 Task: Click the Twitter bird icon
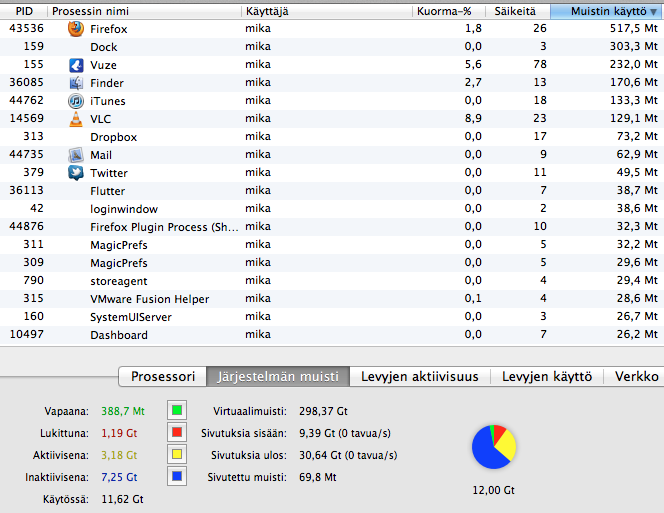pos(76,173)
